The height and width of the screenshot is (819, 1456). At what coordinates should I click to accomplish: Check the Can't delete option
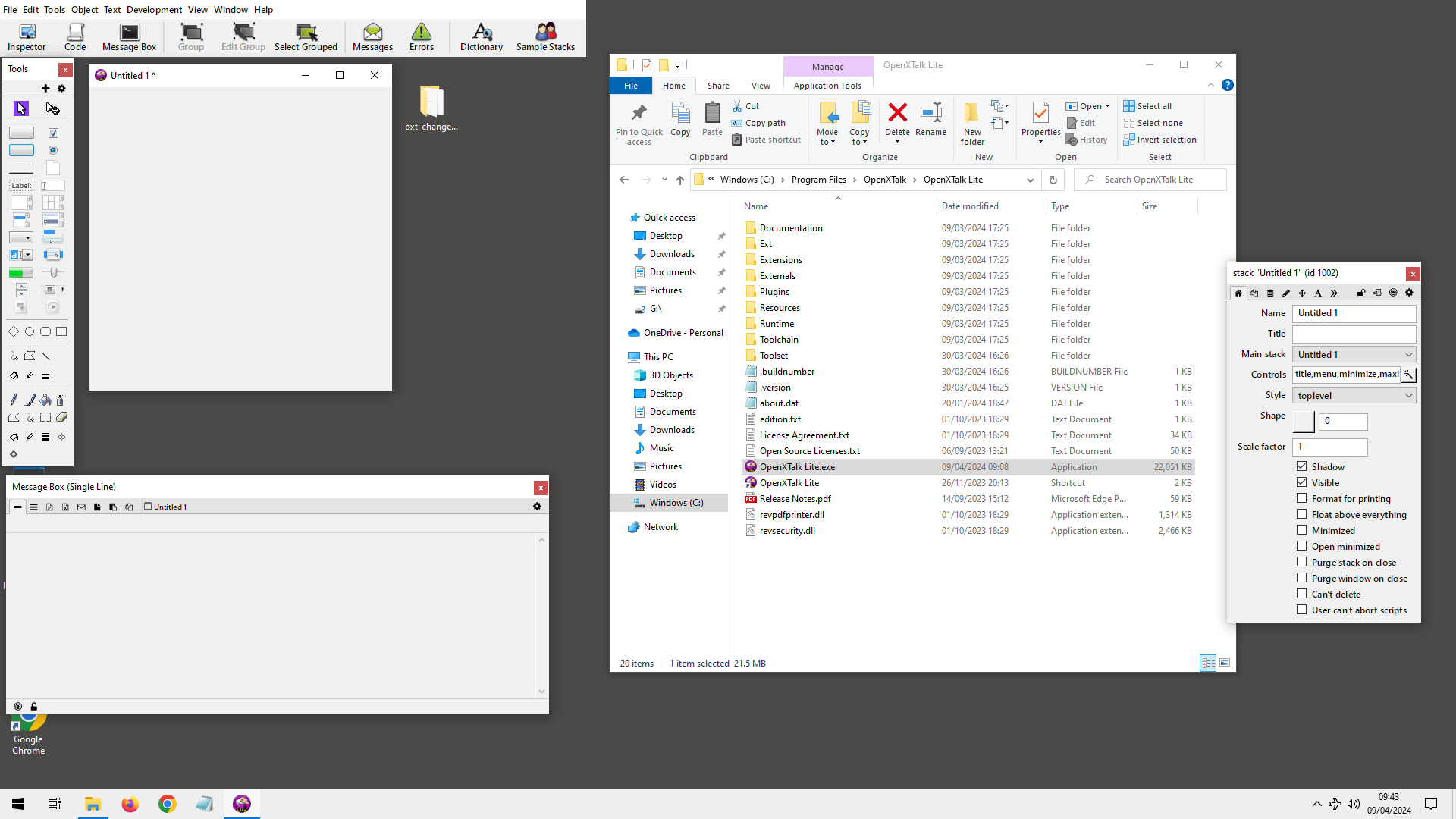point(1302,594)
